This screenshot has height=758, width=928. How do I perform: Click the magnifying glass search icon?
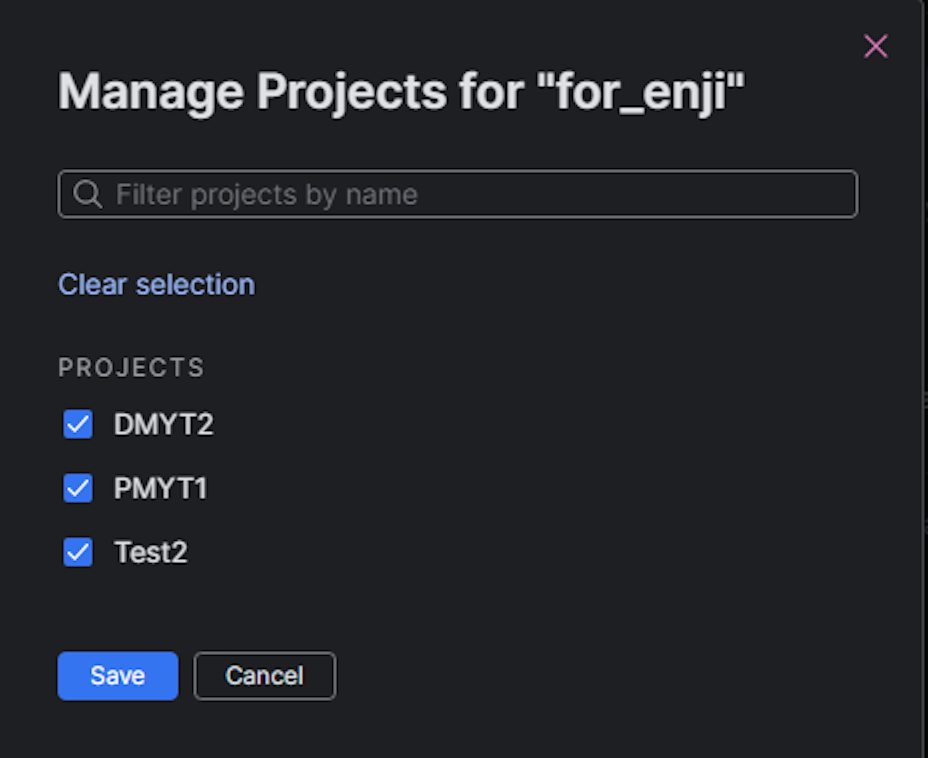pyautogui.click(x=88, y=194)
